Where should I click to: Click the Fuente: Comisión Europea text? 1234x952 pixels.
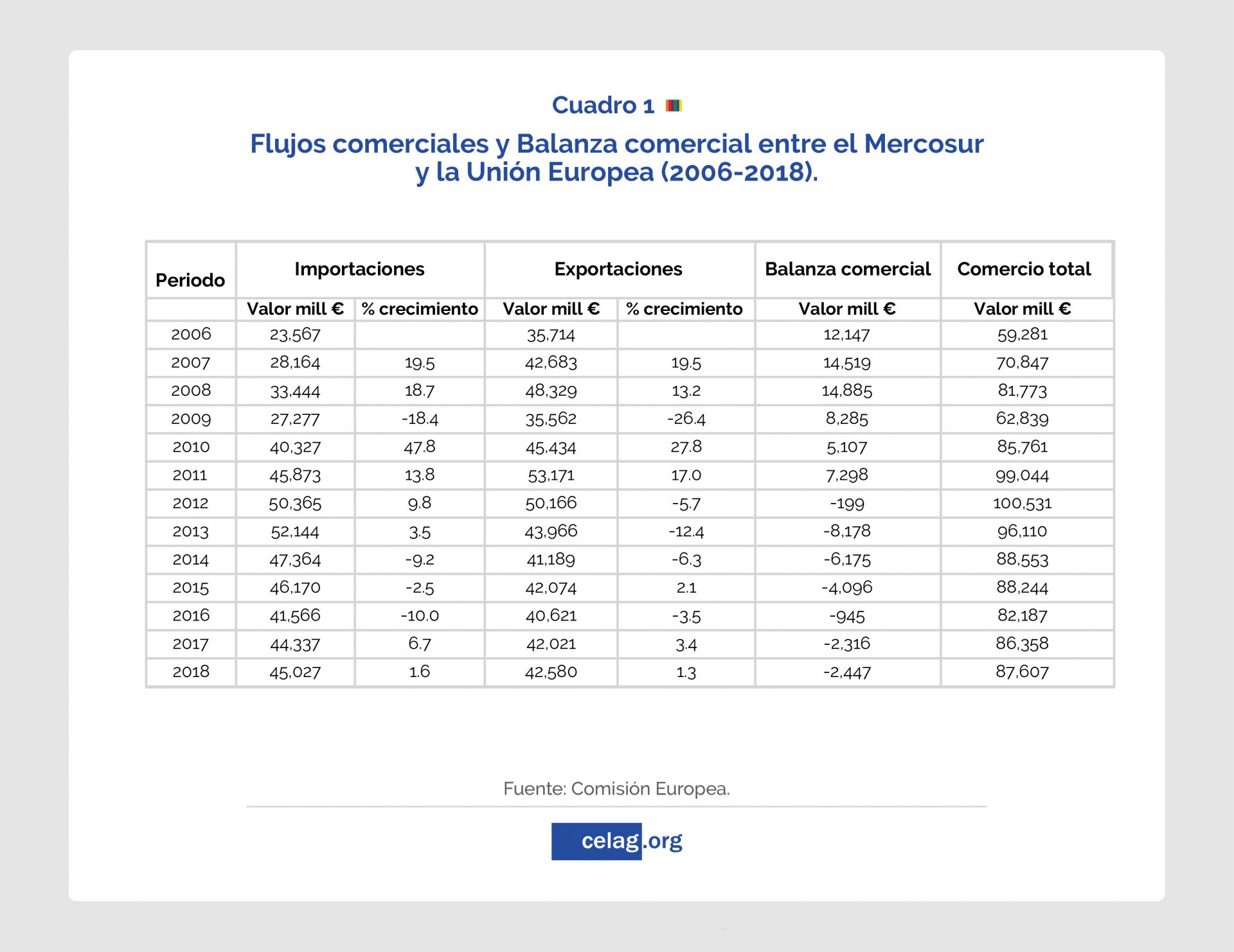[616, 789]
